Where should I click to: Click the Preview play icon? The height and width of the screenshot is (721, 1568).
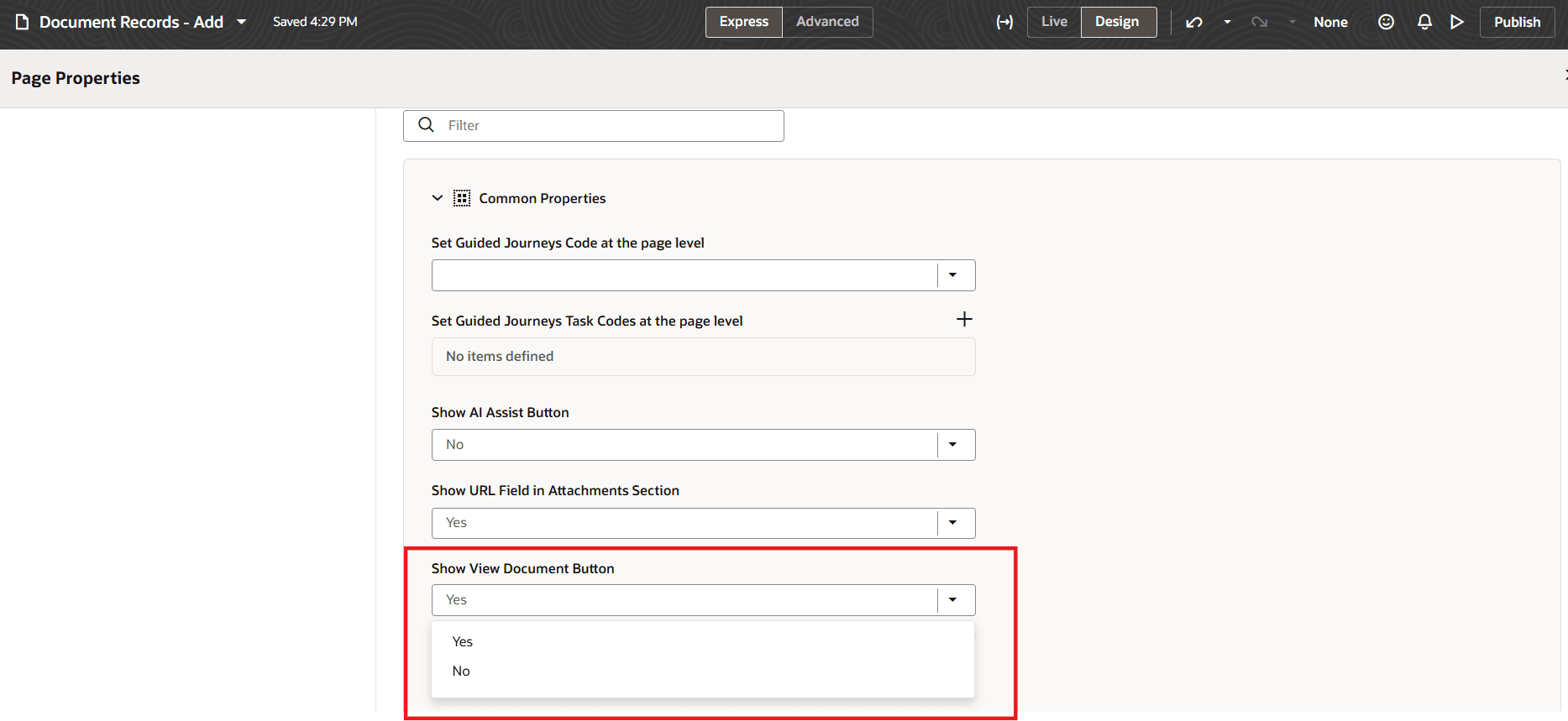tap(1457, 22)
